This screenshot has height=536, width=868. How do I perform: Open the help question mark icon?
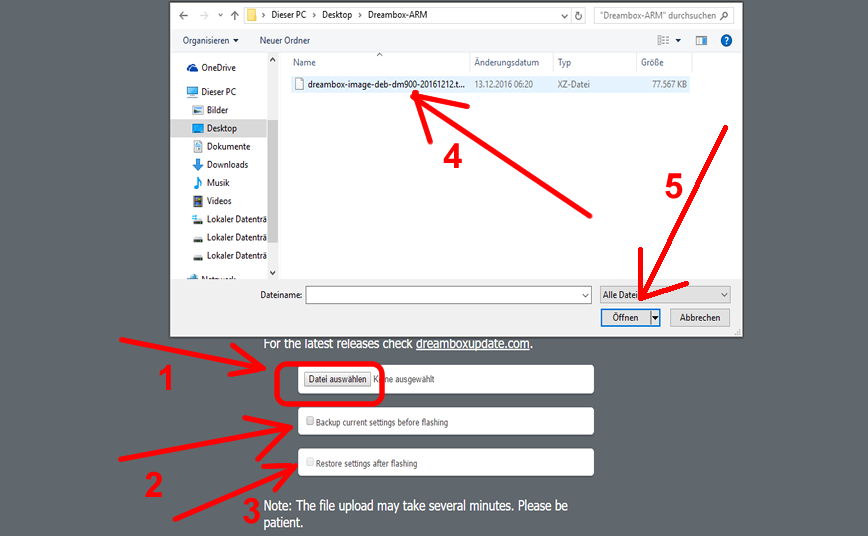pos(727,41)
